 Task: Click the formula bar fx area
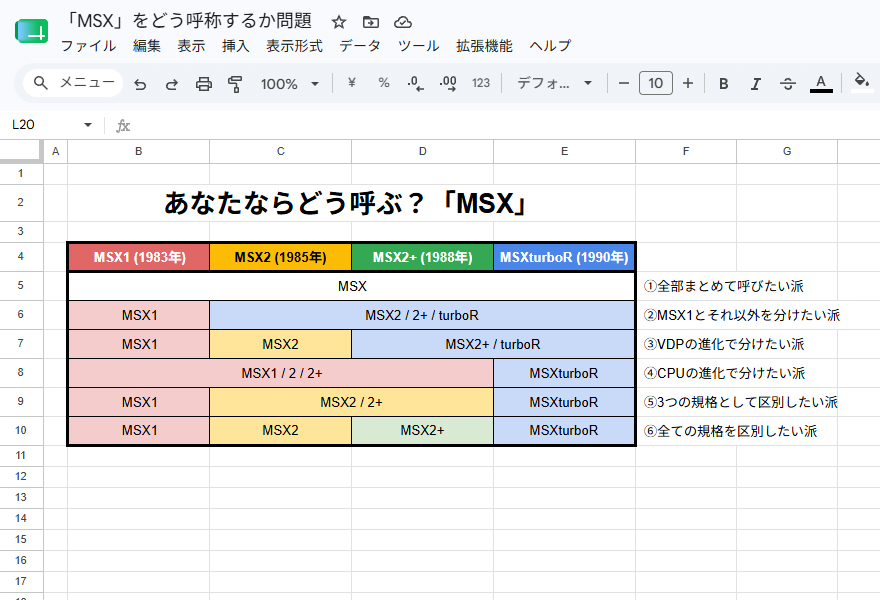[123, 125]
